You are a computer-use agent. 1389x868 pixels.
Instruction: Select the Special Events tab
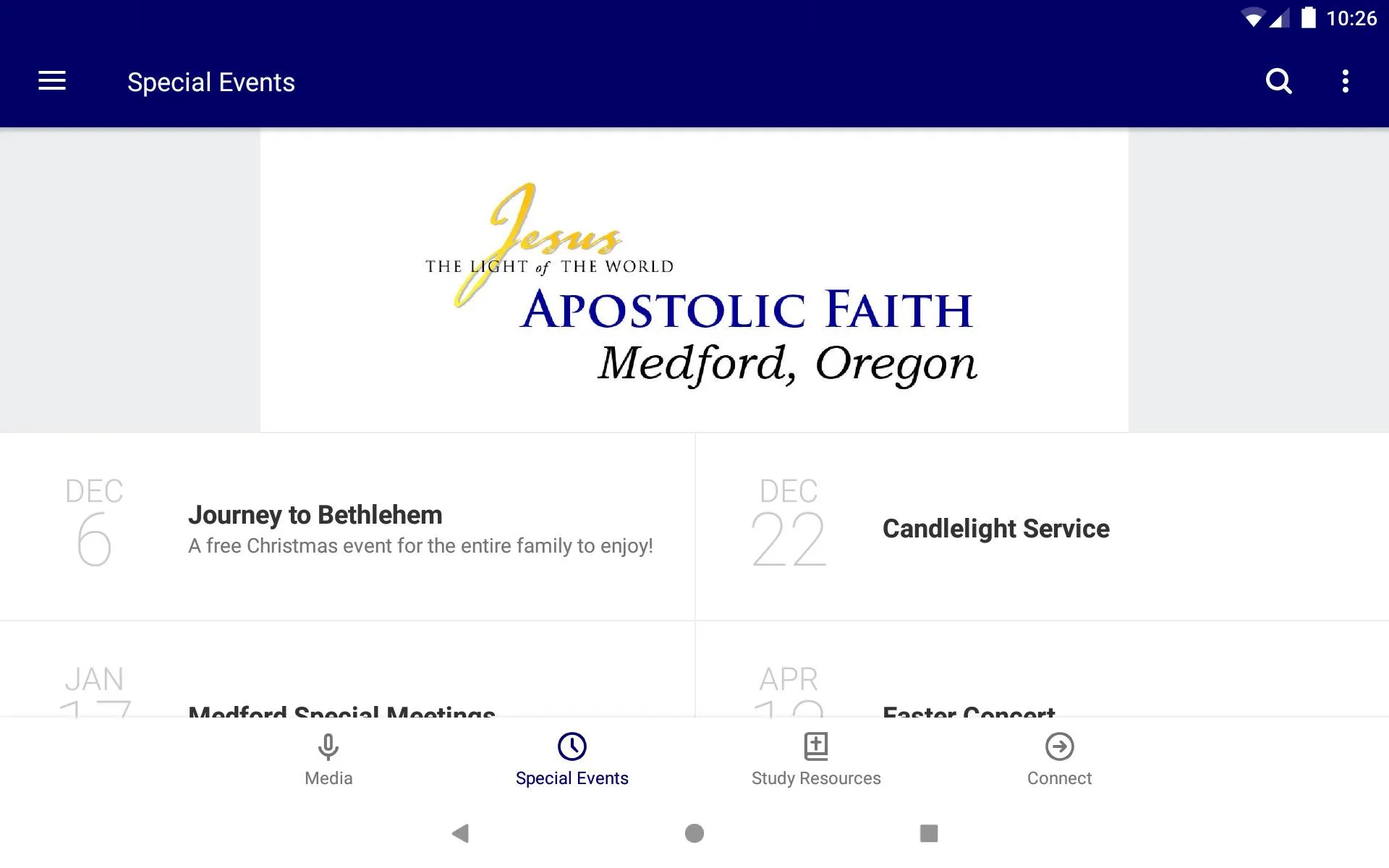[571, 758]
